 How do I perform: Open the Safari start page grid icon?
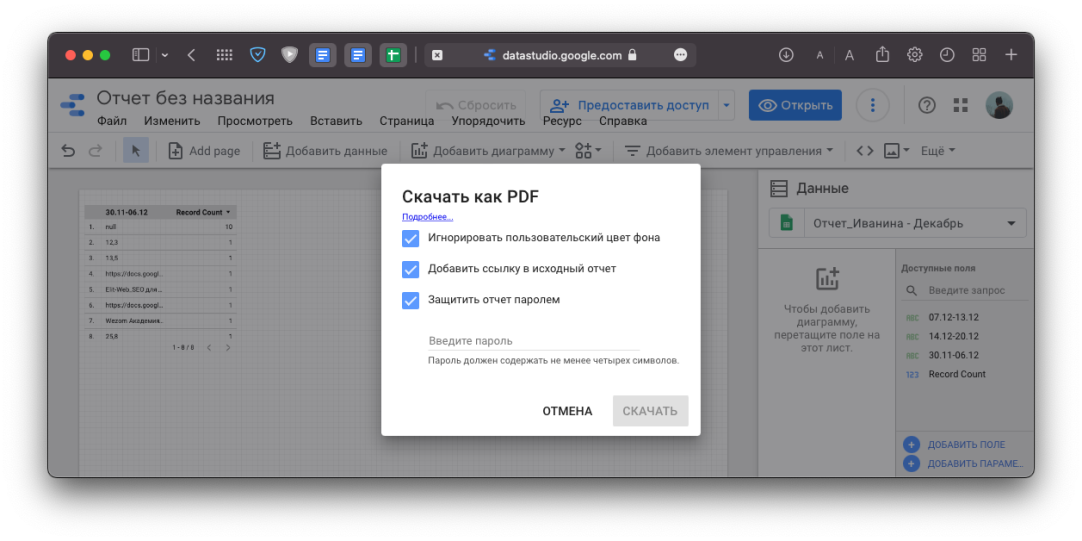224,55
